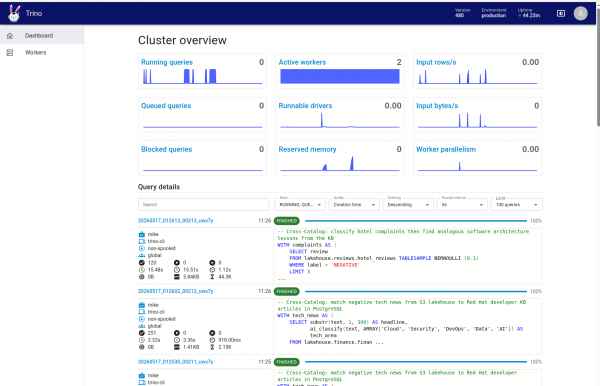Click the Reserved memory sparkline chart
600x386 pixels.
coord(340,163)
